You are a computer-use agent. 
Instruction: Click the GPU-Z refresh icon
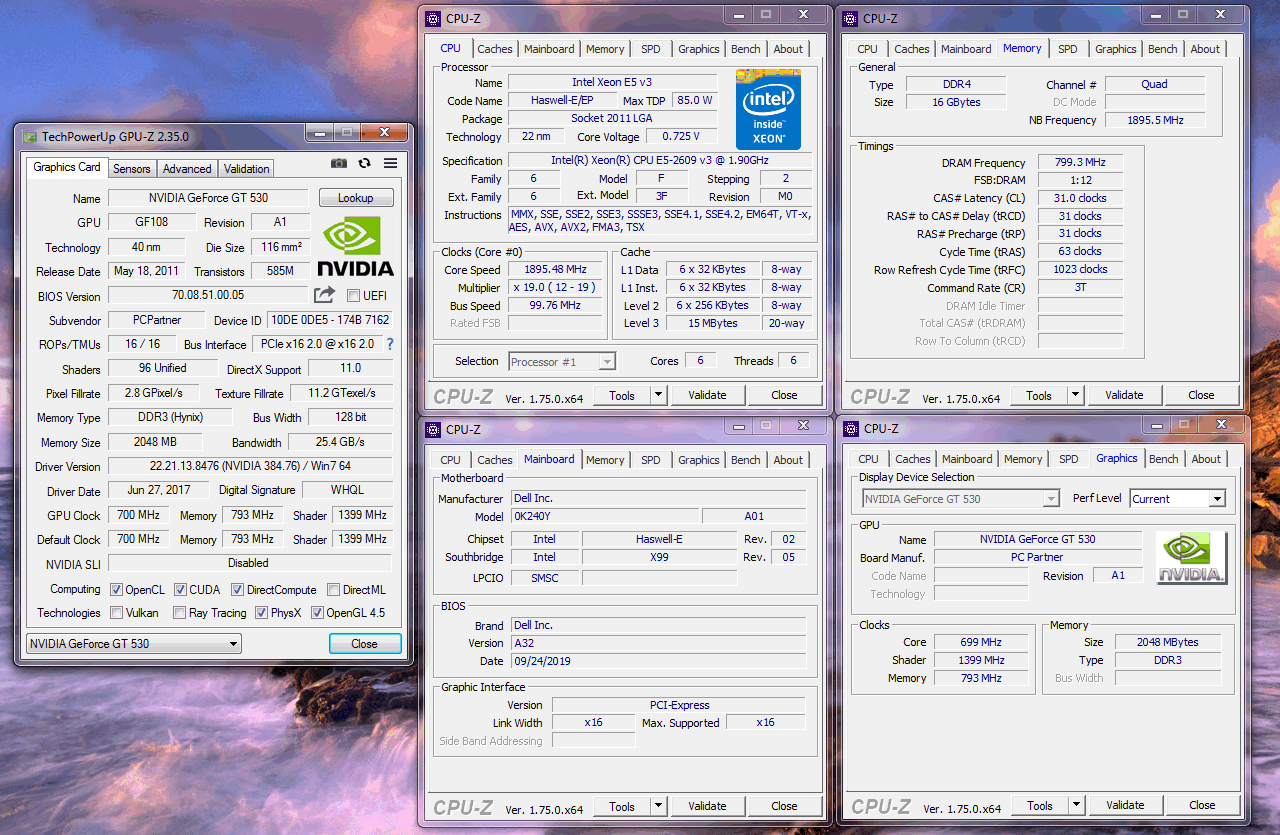coord(365,163)
